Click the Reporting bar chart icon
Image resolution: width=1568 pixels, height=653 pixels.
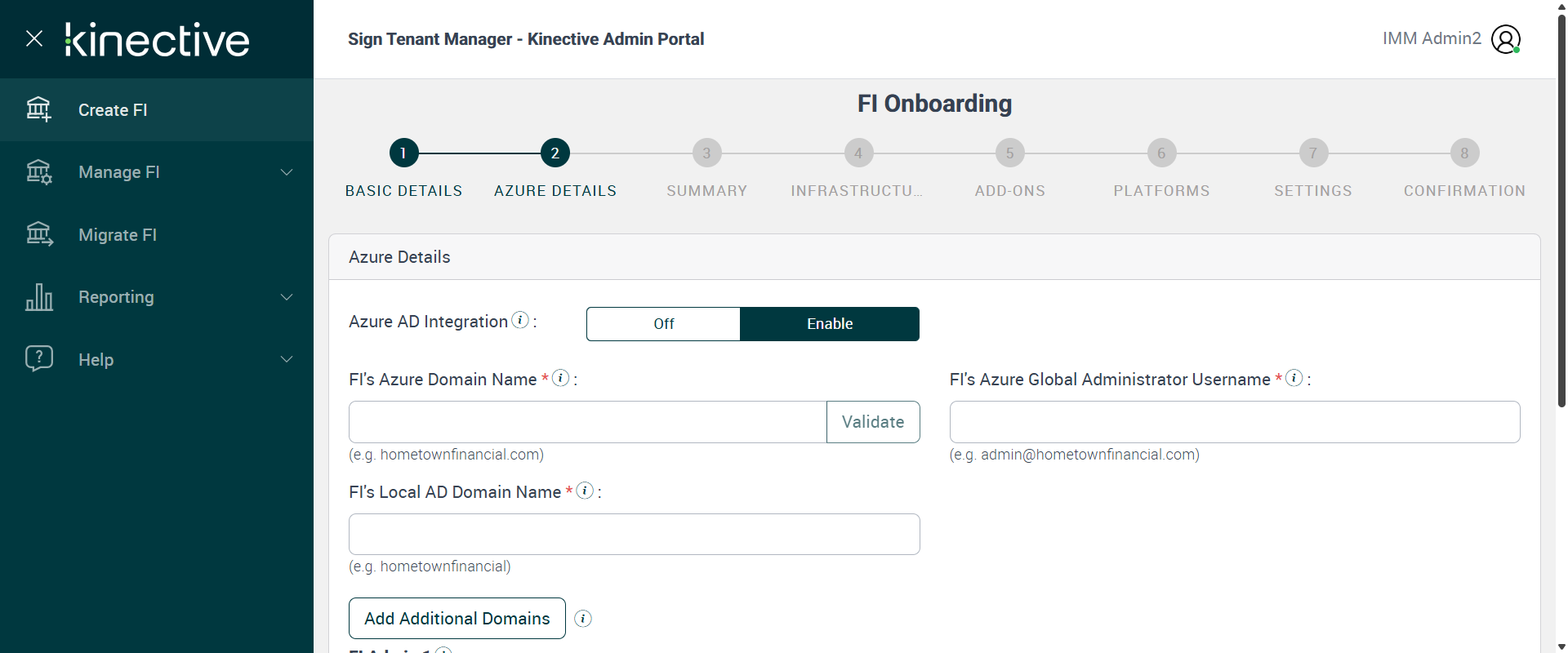tap(38, 297)
